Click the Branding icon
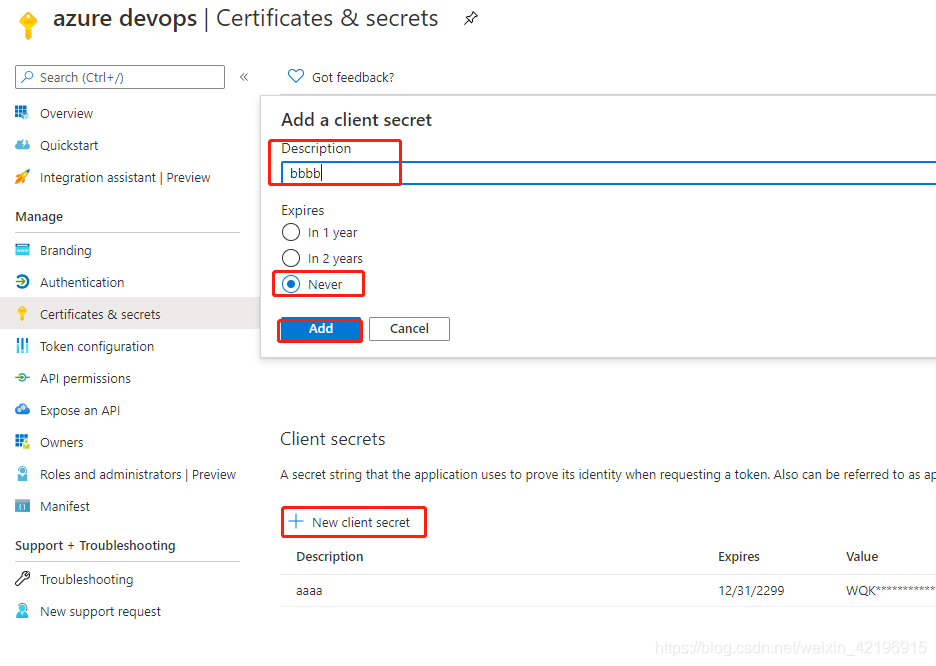The image size is (936, 666). tap(22, 250)
